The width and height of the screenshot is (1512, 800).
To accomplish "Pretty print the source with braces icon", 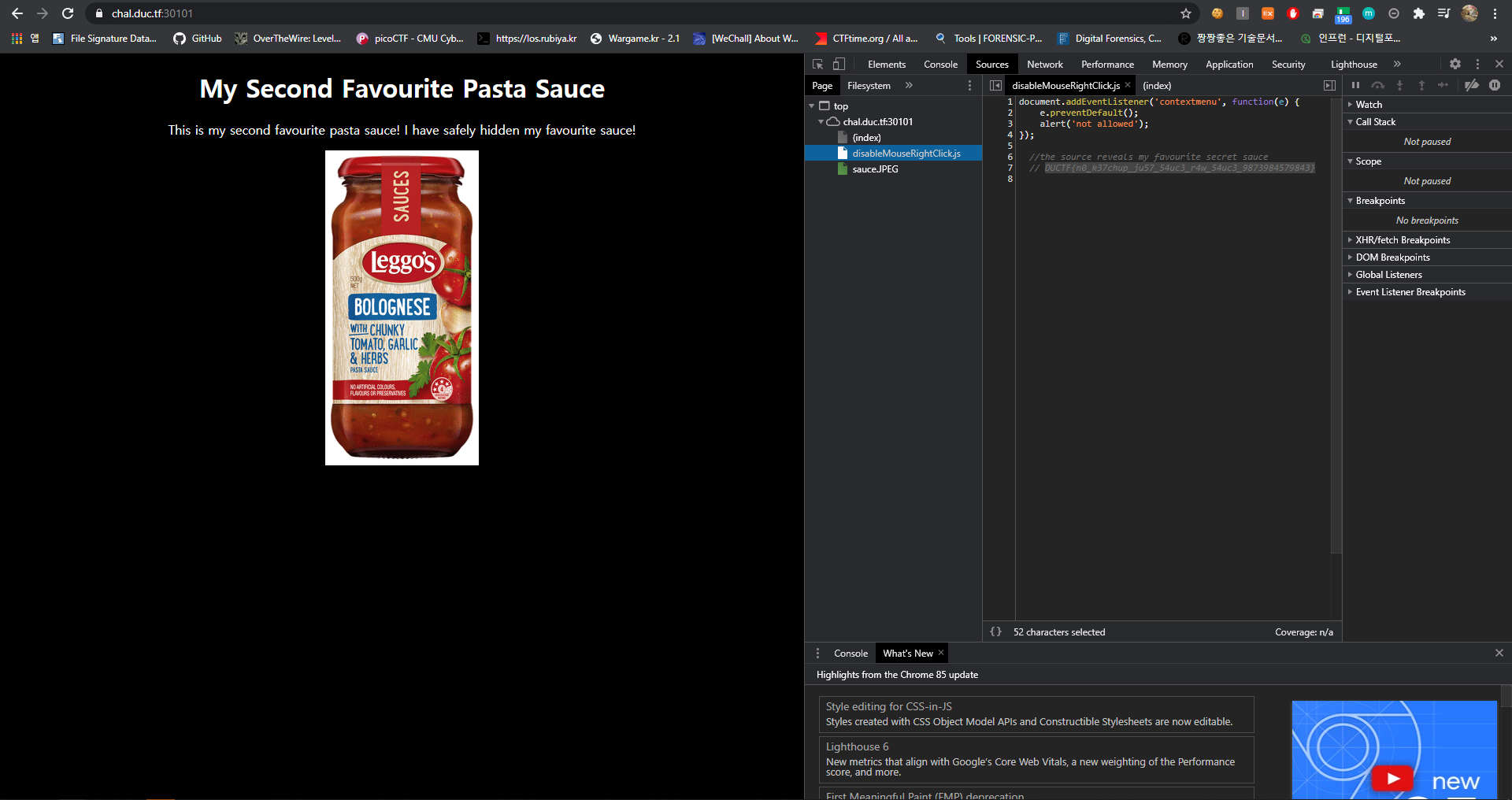I will tap(995, 632).
